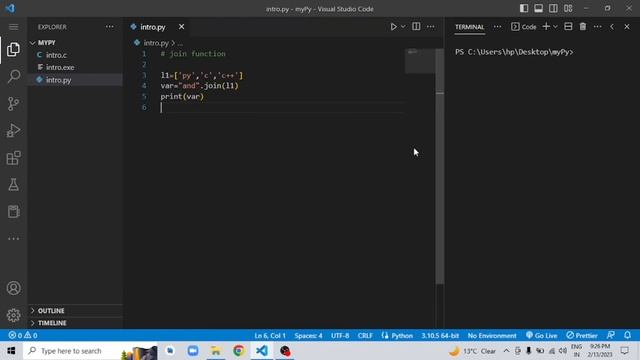Click Prettier status item
640x360 pixels.
point(582,336)
